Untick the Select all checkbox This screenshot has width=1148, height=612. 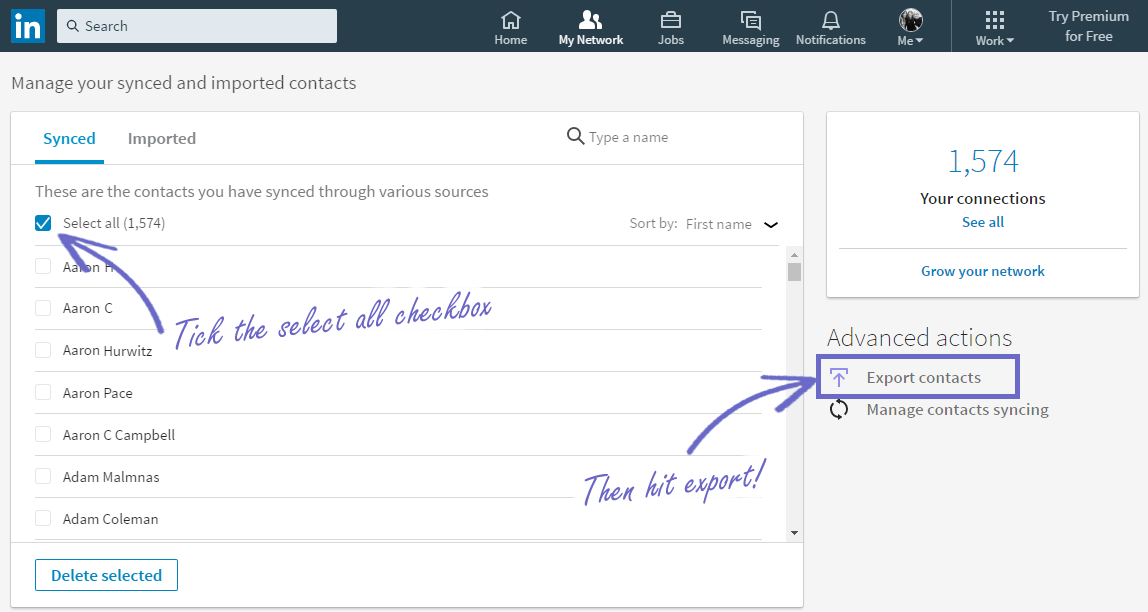point(42,222)
